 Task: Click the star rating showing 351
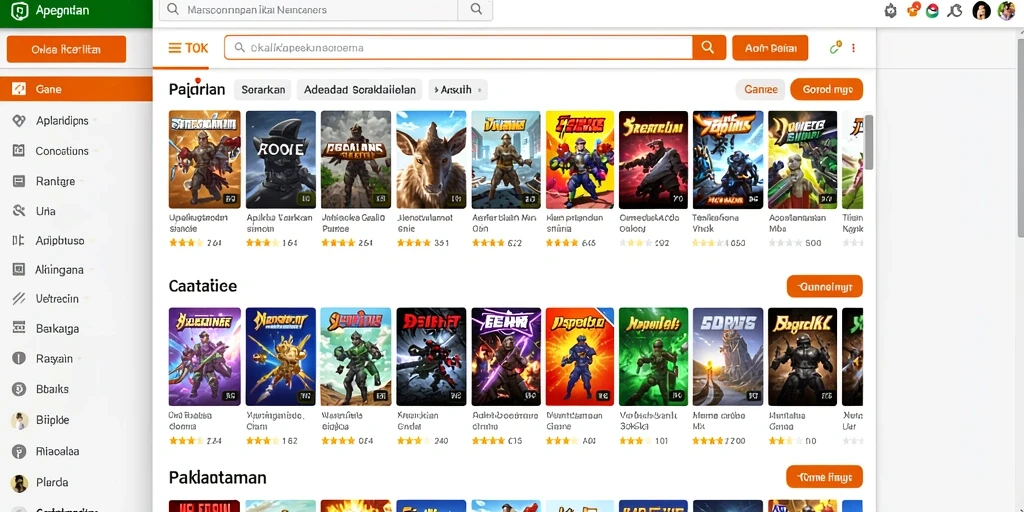coord(423,243)
